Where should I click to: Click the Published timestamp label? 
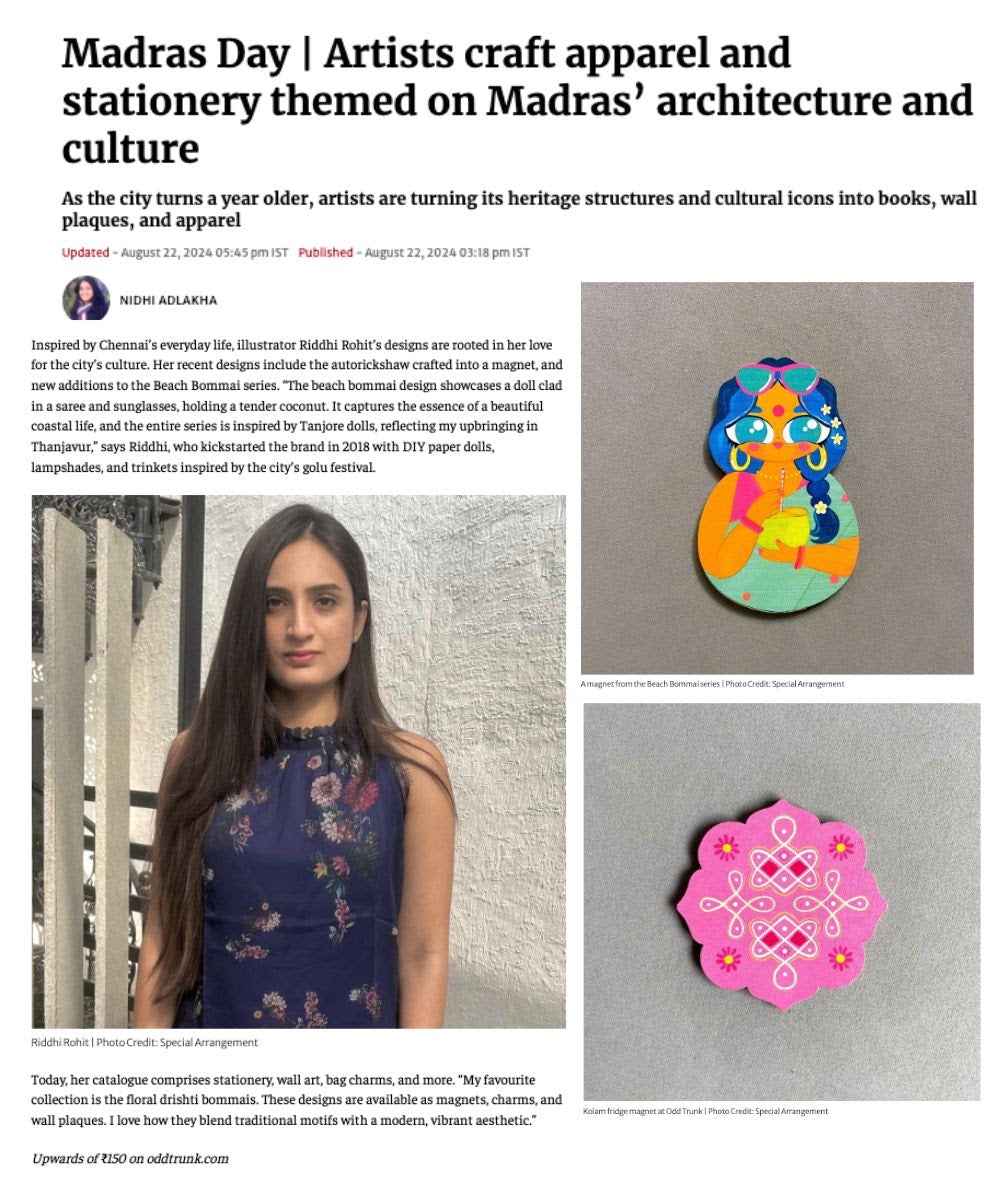[x=325, y=252]
